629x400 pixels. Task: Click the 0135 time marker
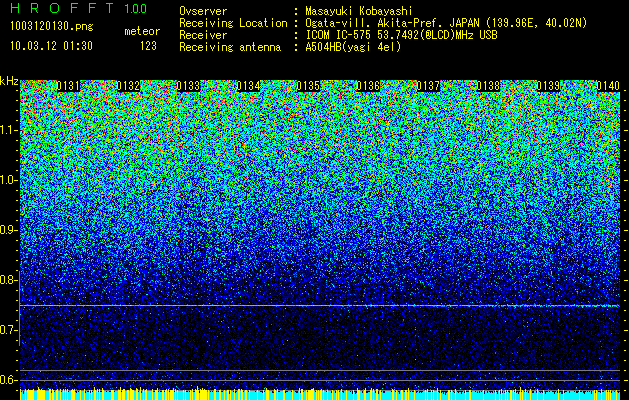[x=308, y=86]
